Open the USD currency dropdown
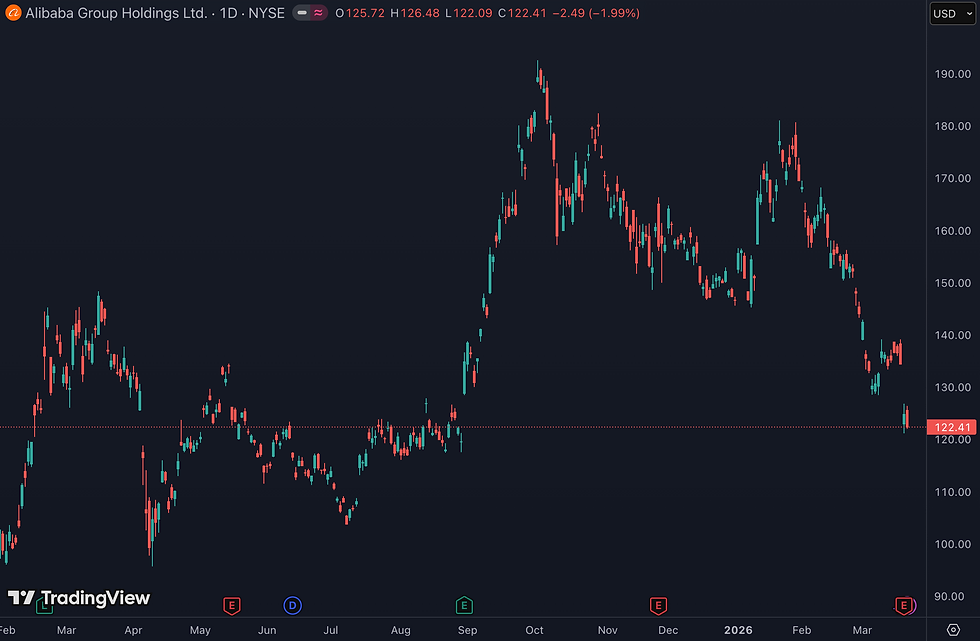This screenshot has width=980, height=641. click(x=952, y=14)
